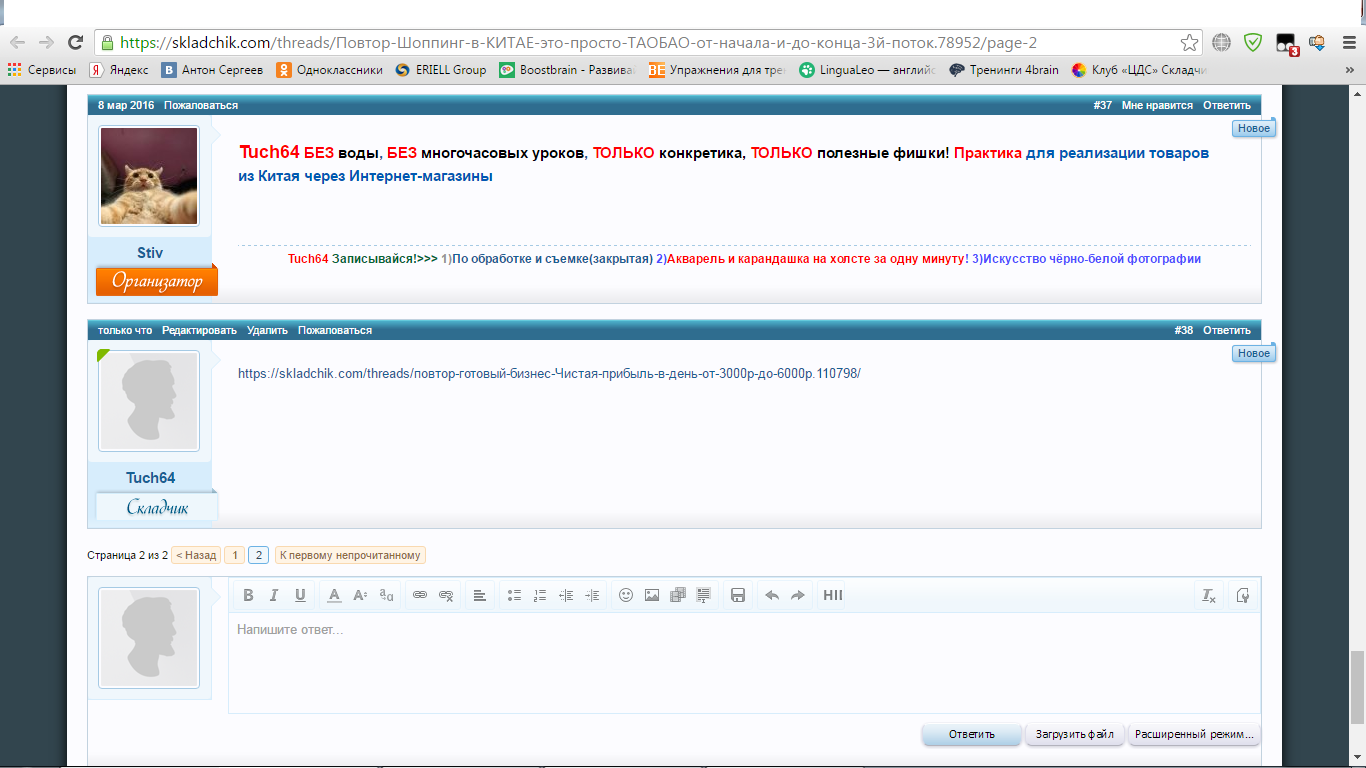
Task: Click Редактировать on post #38
Action: 199,330
